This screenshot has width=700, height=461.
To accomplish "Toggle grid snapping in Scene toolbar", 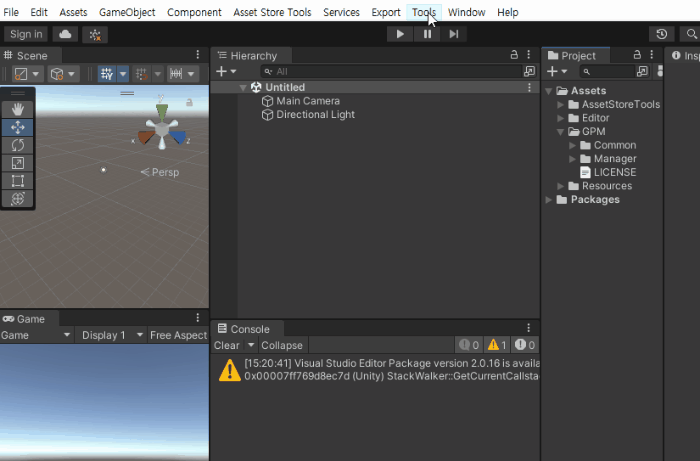I will [142, 74].
